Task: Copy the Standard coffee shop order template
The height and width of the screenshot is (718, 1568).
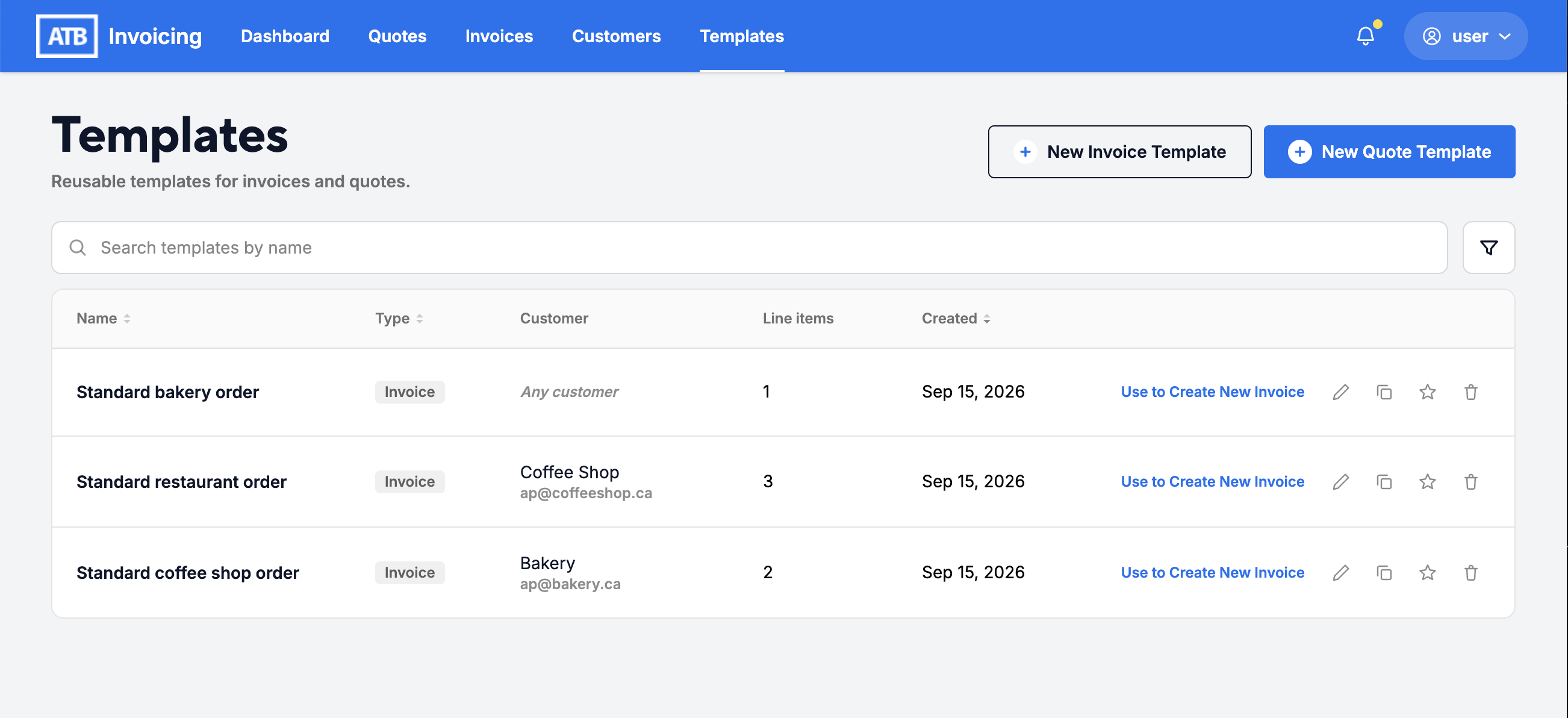Action: [1384, 572]
